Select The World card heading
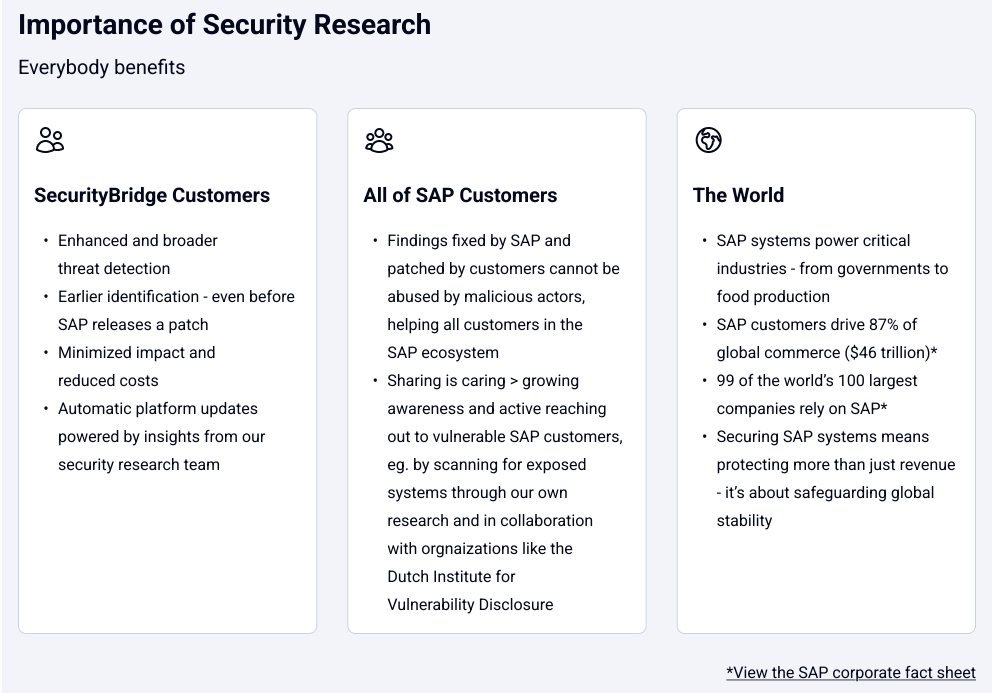 (x=738, y=195)
